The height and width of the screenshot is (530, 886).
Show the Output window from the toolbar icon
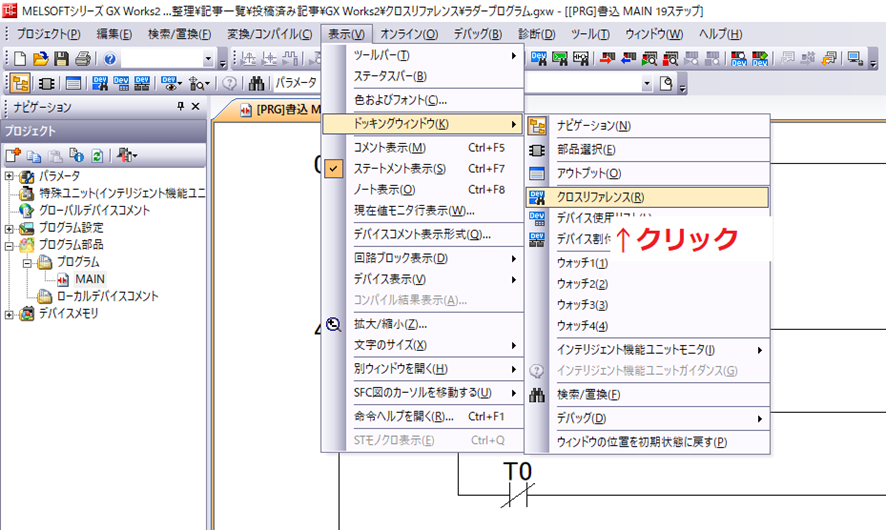coord(73,84)
